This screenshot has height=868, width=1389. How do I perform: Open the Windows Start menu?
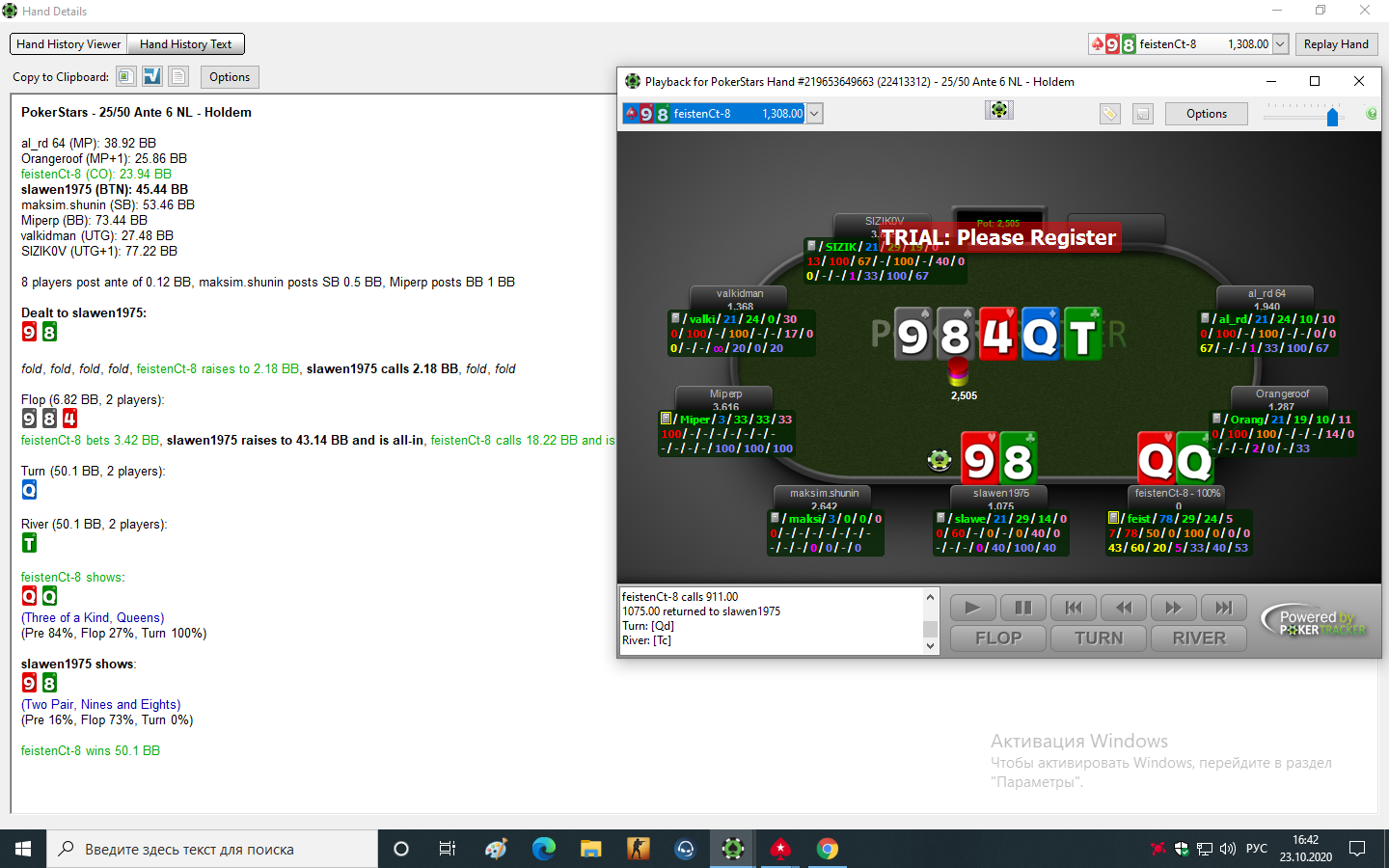pos(23,849)
